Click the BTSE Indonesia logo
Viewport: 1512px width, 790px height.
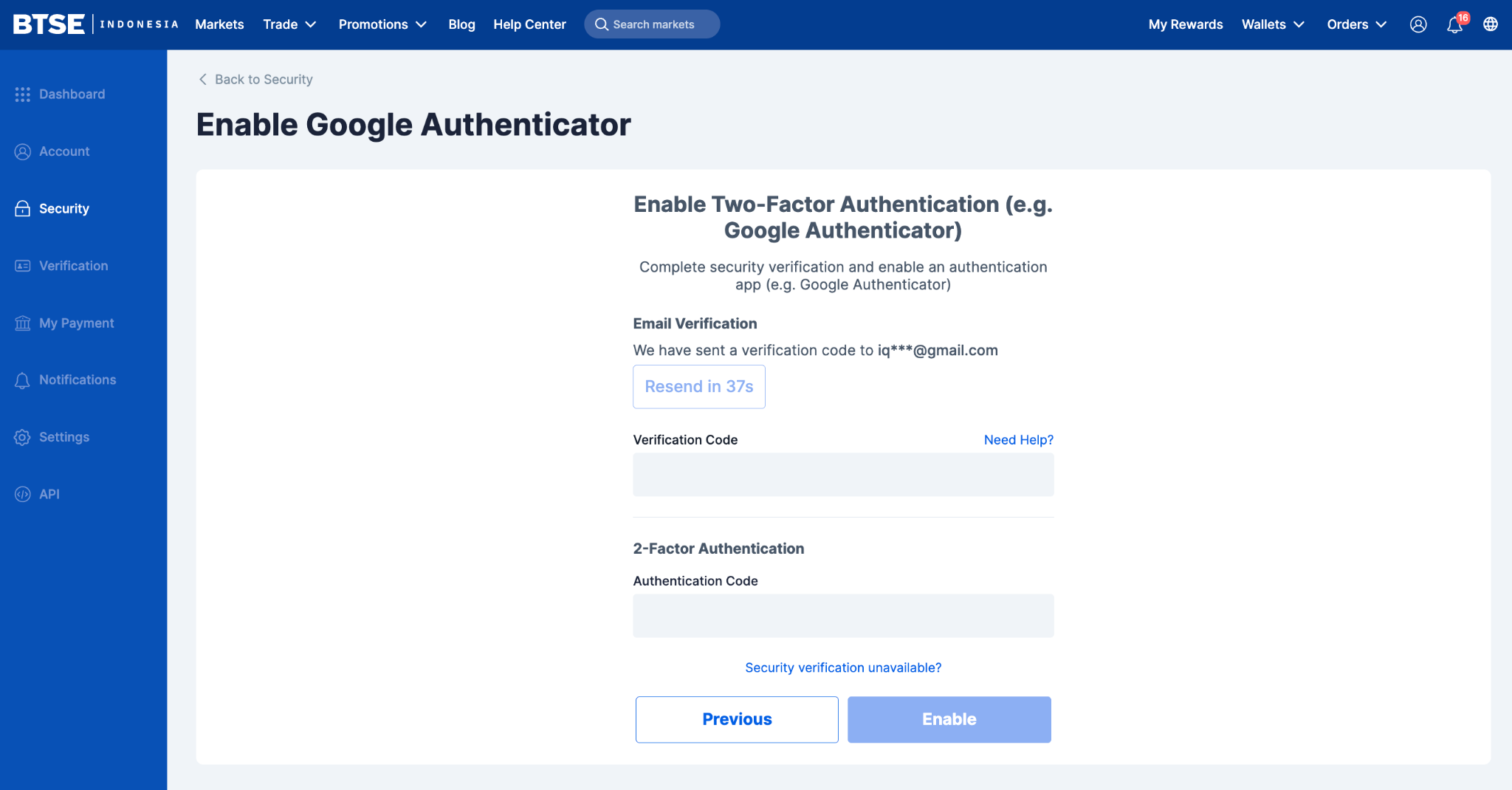(x=96, y=24)
